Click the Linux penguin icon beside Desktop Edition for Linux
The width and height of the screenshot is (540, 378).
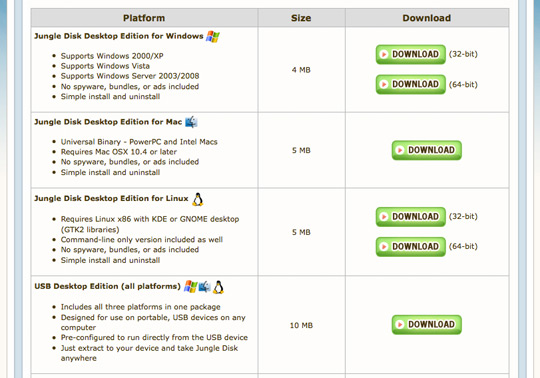(197, 199)
